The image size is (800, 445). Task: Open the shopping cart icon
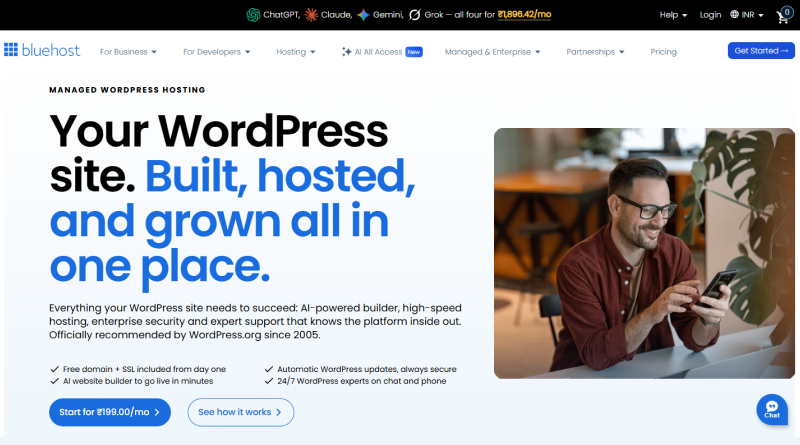[784, 16]
